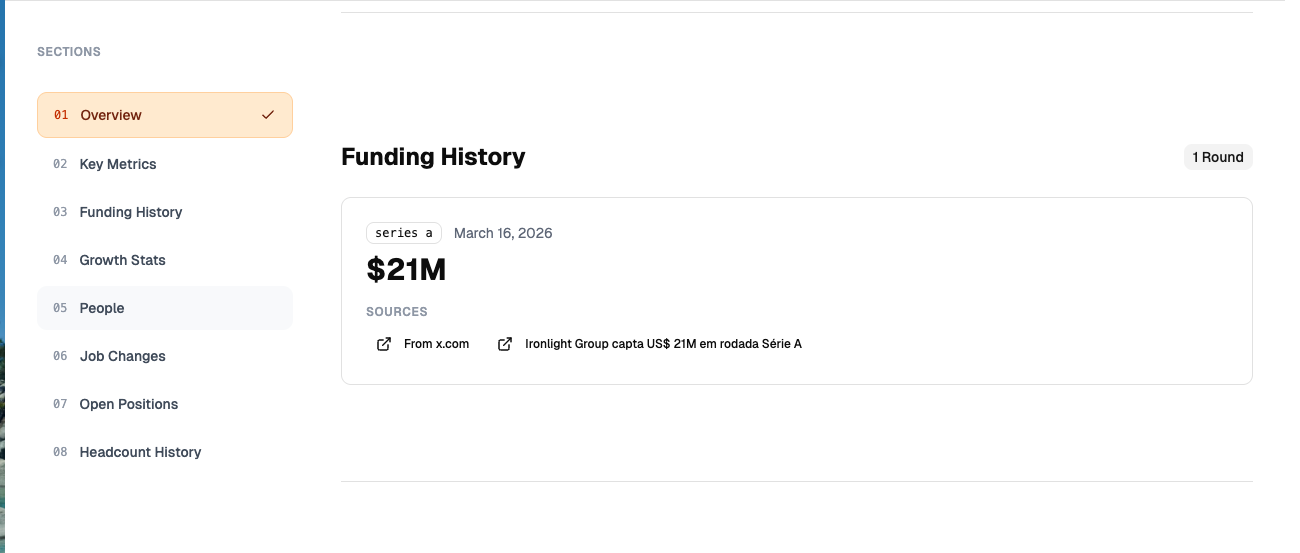Open the From x.com source link

pos(436,344)
